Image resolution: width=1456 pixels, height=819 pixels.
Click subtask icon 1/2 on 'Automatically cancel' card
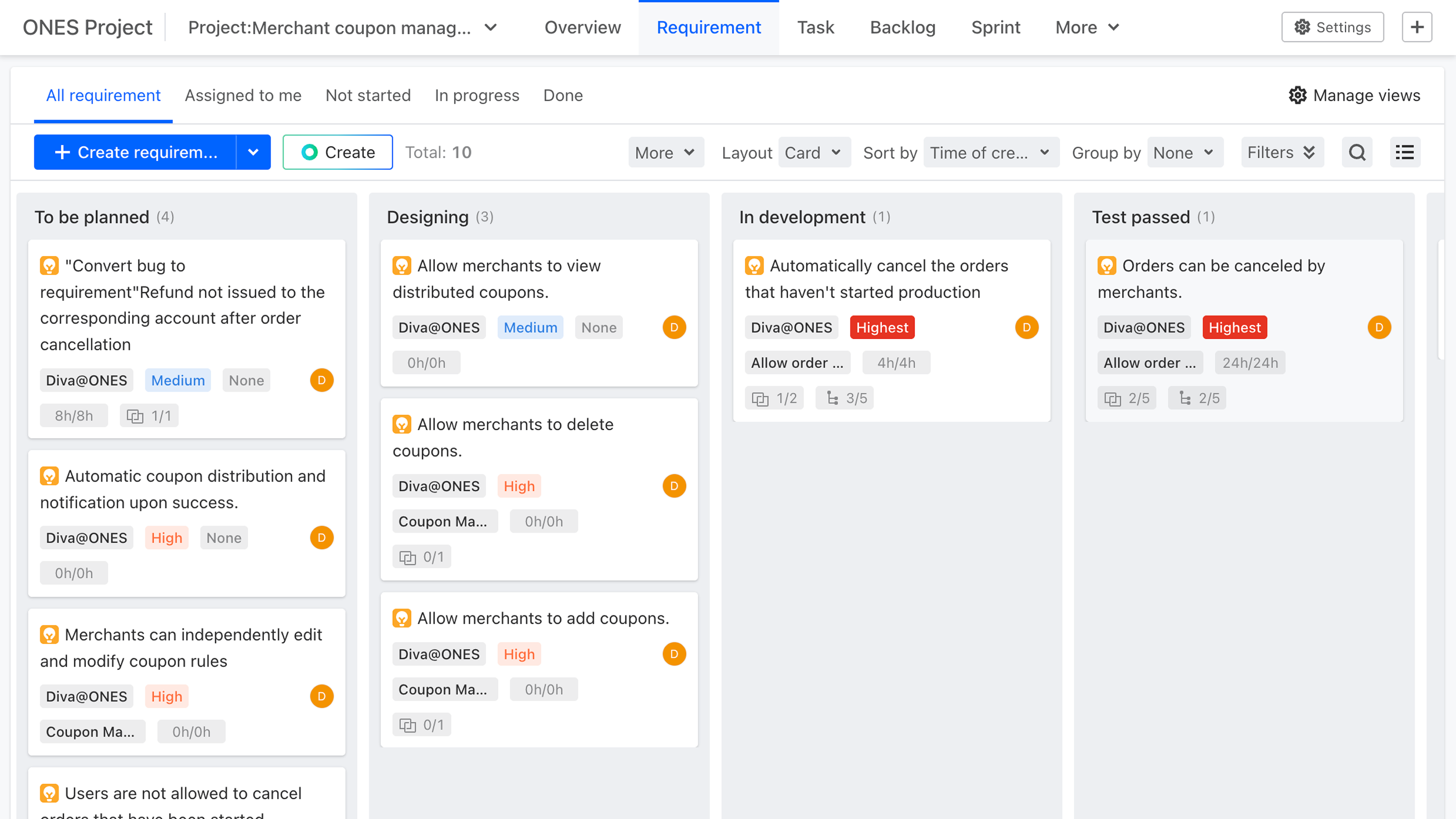[x=775, y=397]
